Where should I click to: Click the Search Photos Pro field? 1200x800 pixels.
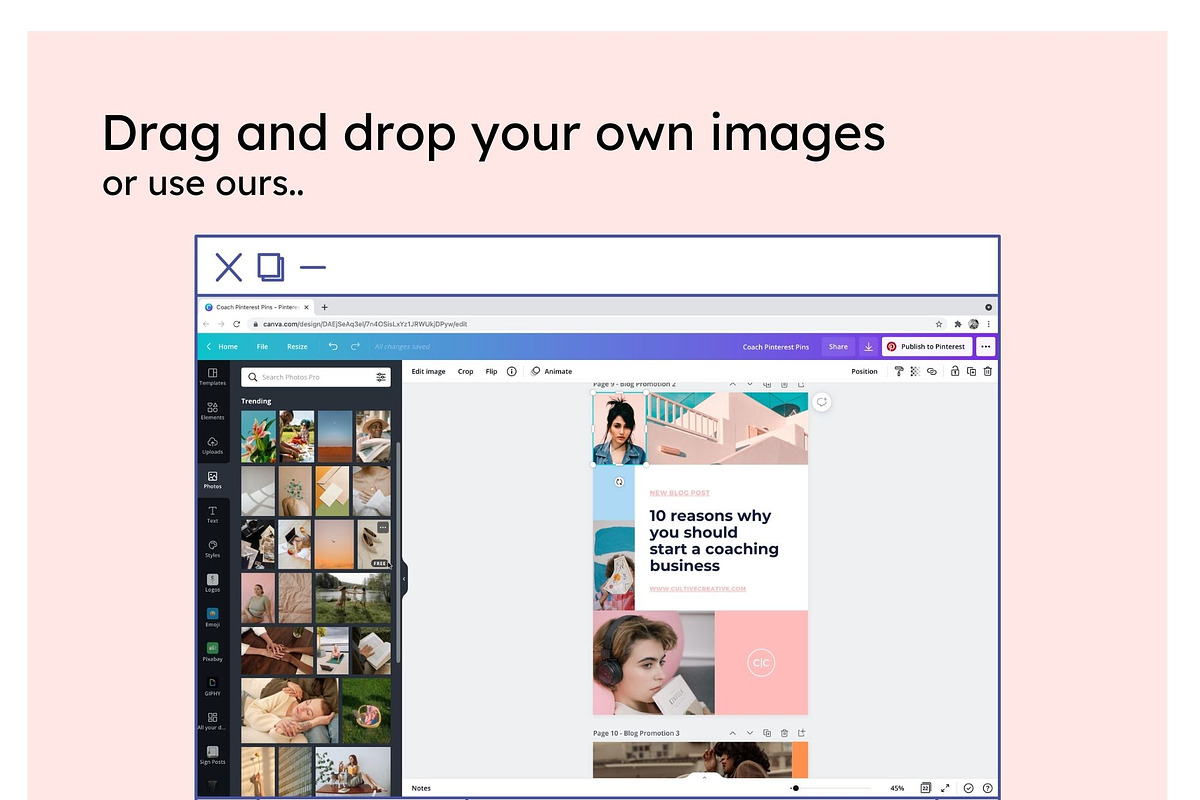point(317,377)
